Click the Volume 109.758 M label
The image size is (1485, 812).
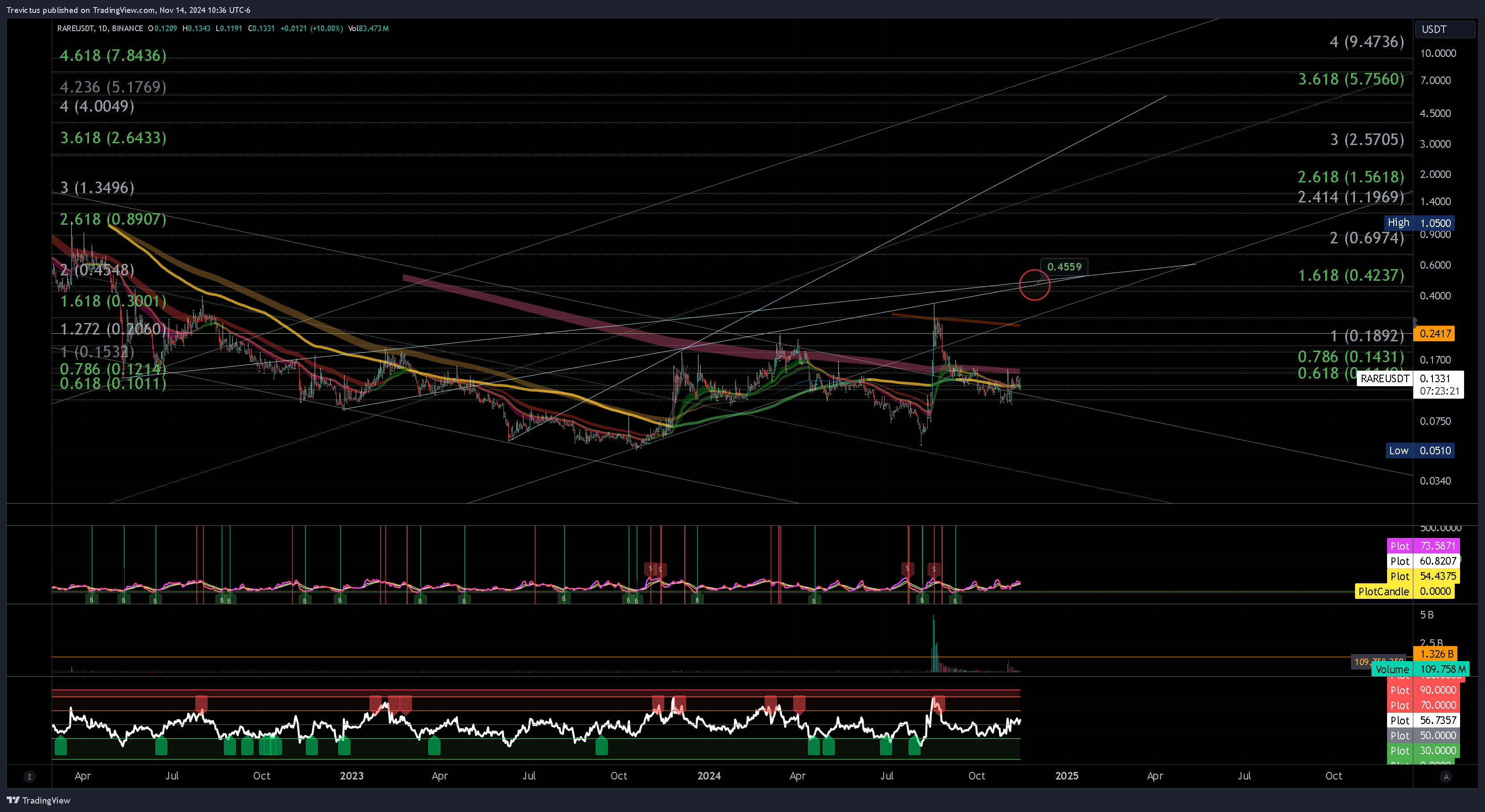[x=1419, y=669]
